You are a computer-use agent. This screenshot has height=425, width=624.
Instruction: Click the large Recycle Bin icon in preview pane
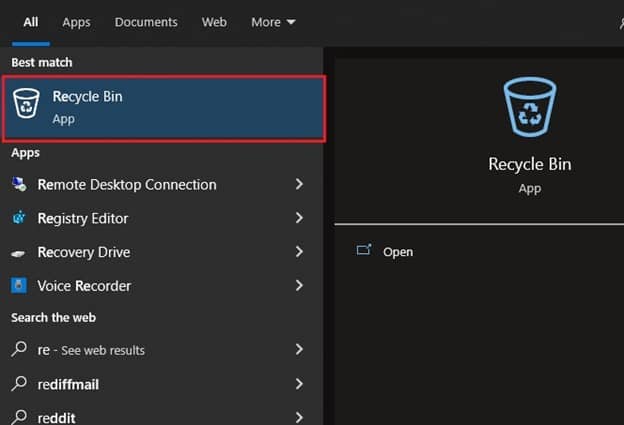tap(530, 107)
